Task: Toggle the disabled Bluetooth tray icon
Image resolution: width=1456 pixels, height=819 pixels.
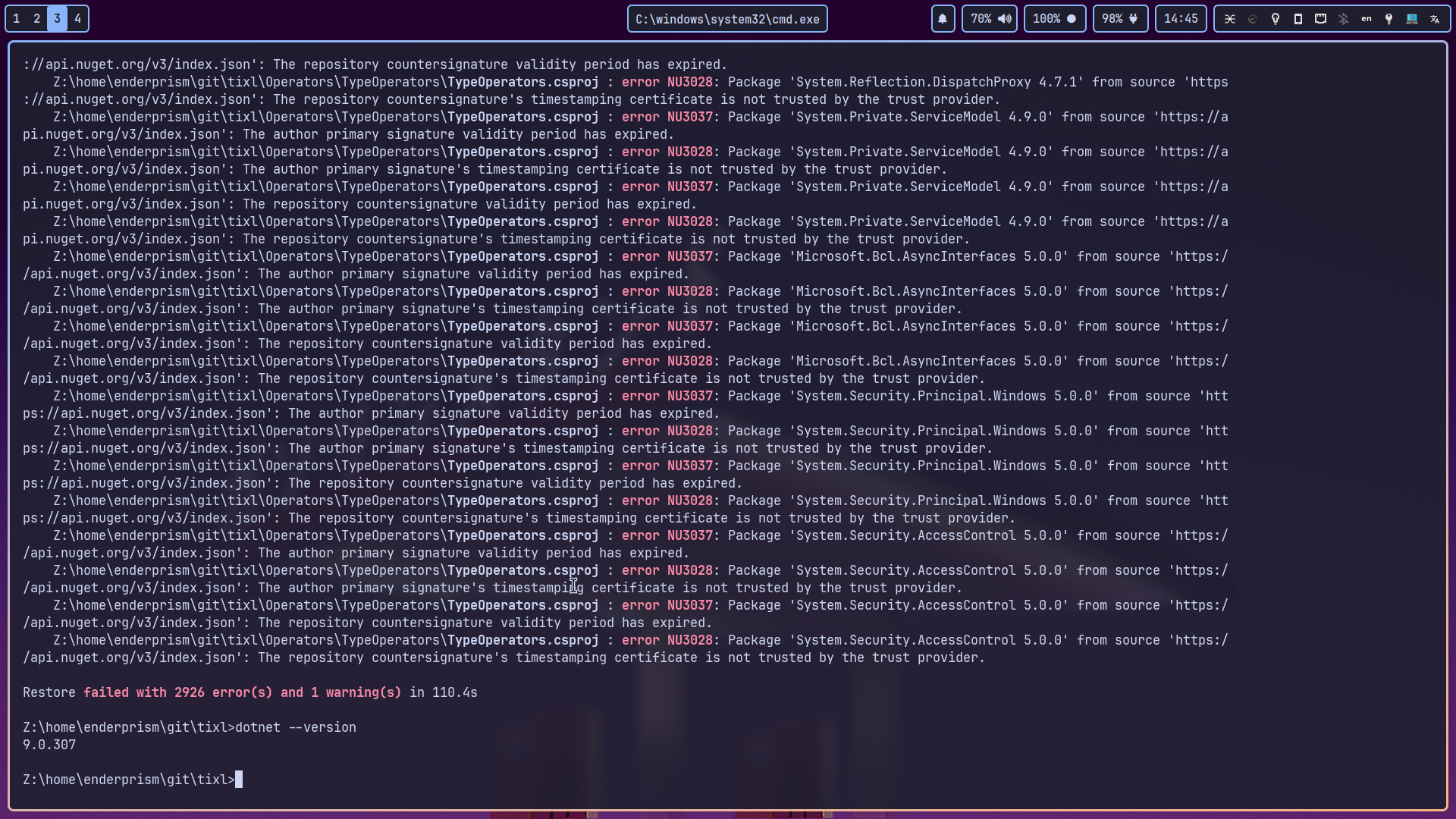Action: (x=1344, y=19)
